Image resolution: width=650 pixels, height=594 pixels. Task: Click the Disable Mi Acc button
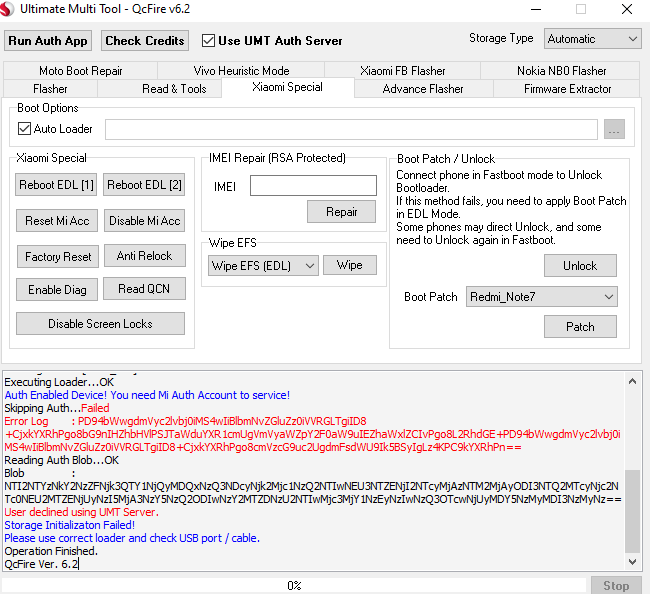click(x=144, y=221)
